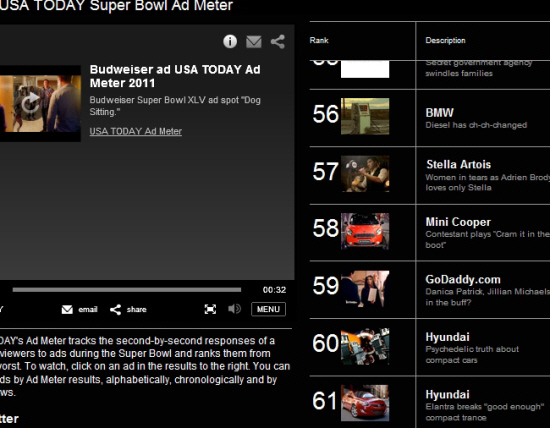550x428 pixels.
Task: Click the 'Secret government agency swindles families' description
Action: 478,68
